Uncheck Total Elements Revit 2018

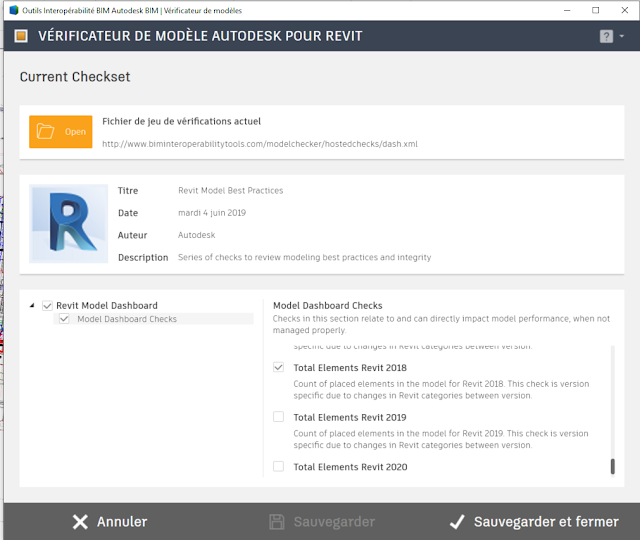(x=278, y=367)
